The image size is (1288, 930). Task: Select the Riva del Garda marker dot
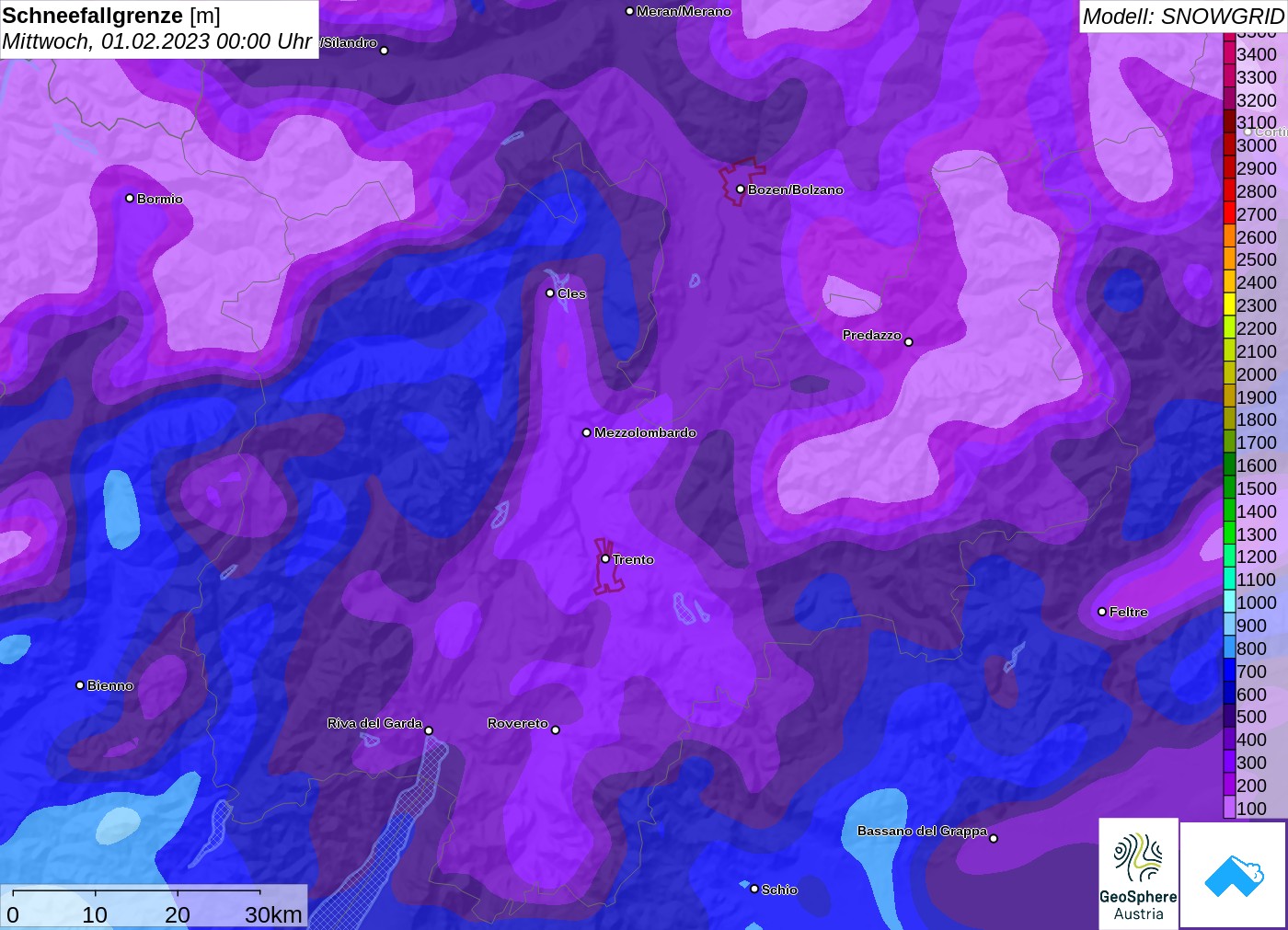(429, 730)
